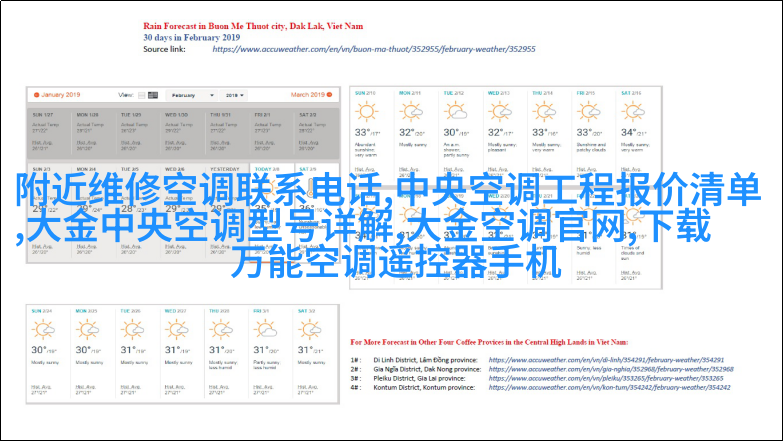Click the 'Di Linh District, Lâm Đồng province' label
This screenshot has width=784, height=442.
click(426, 360)
